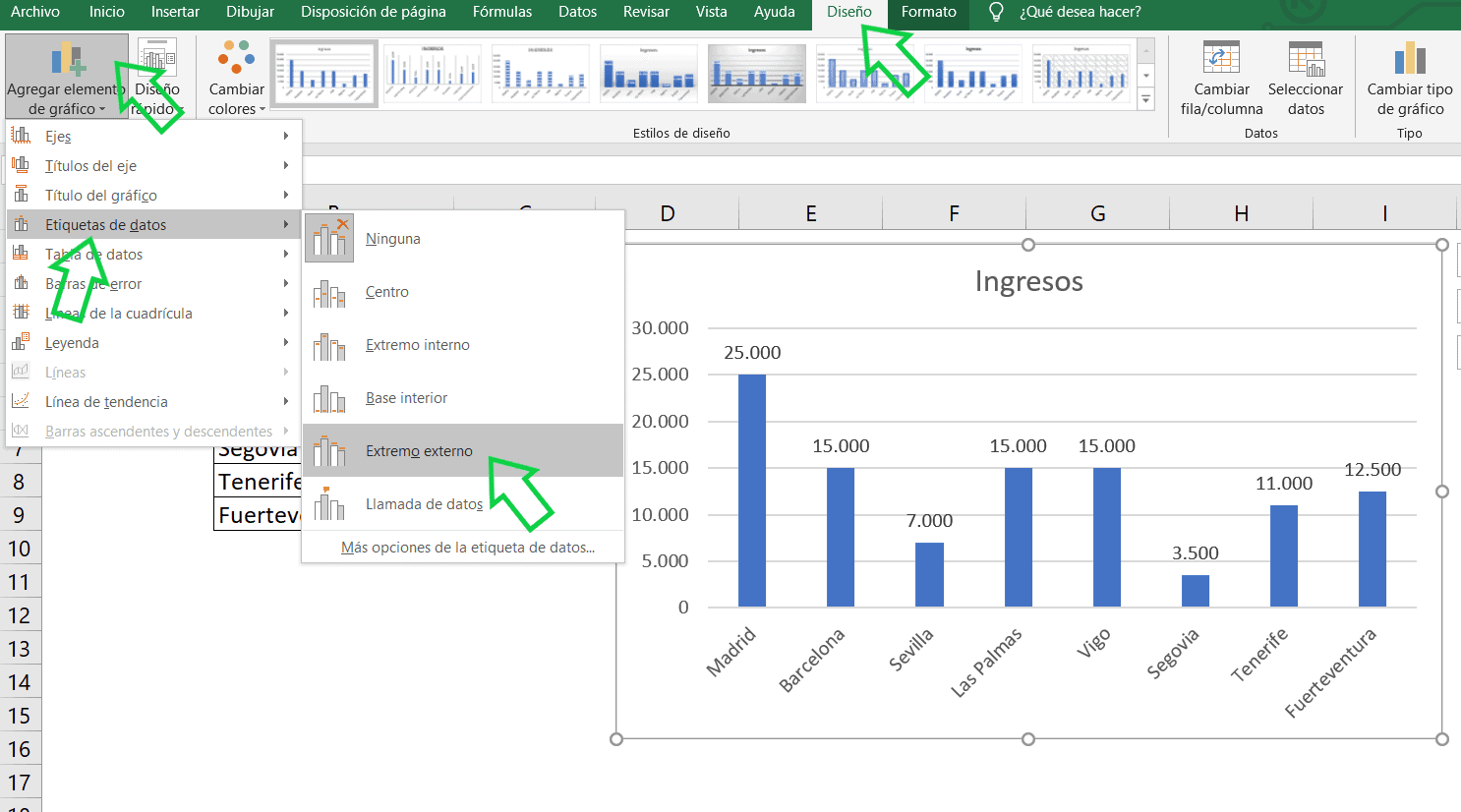Apply the fifth gray-background chart style

[757, 73]
